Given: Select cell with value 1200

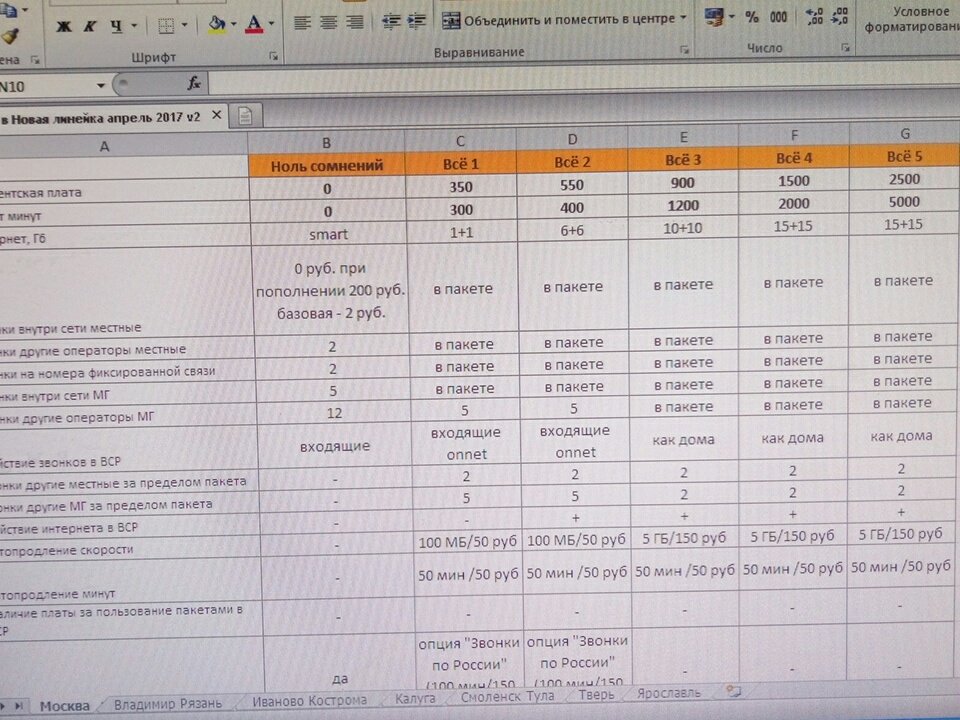Looking at the screenshot, I should pyautogui.click(x=683, y=205).
